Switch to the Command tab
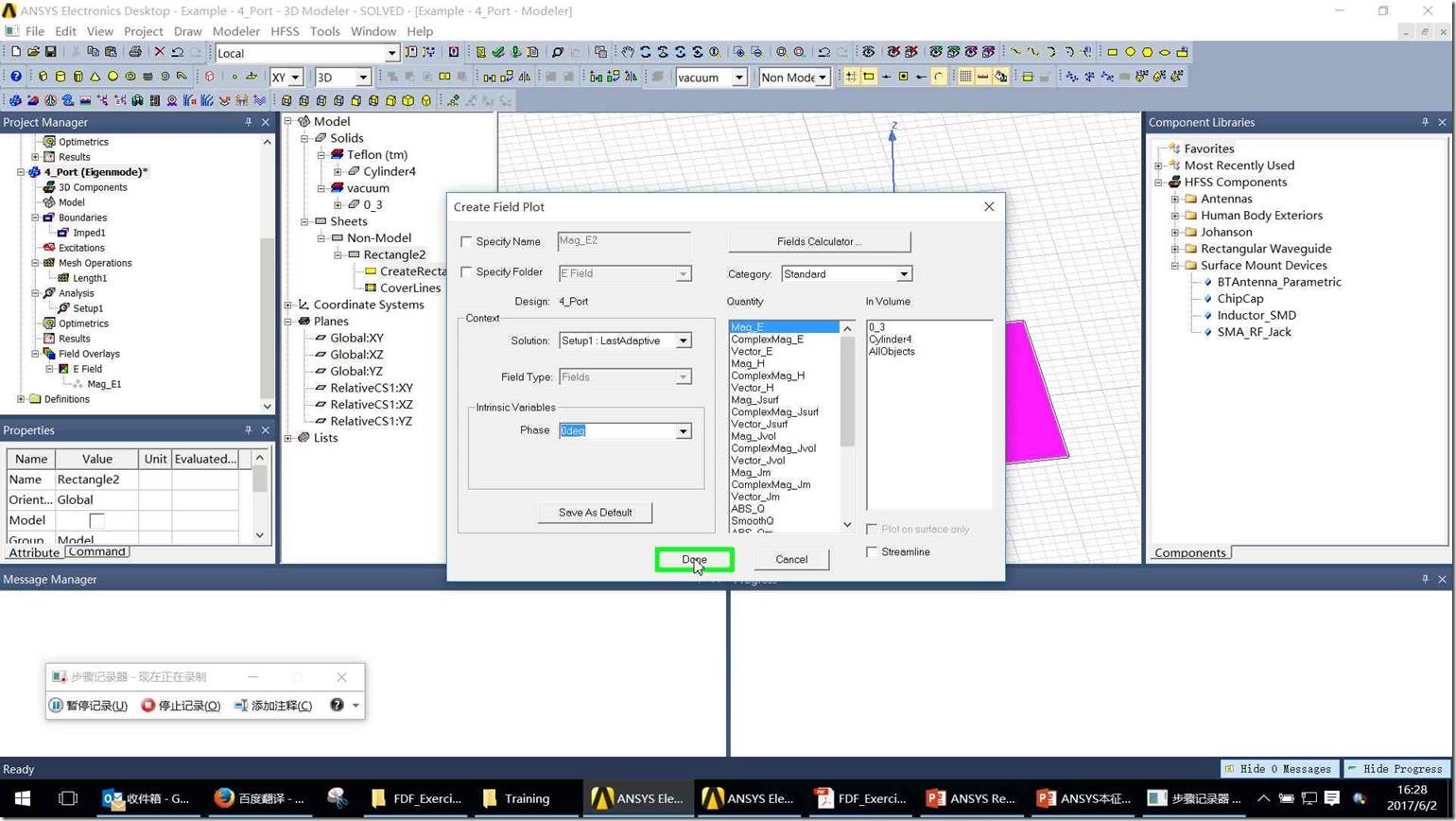Viewport: 1456px width, 821px height. point(96,551)
